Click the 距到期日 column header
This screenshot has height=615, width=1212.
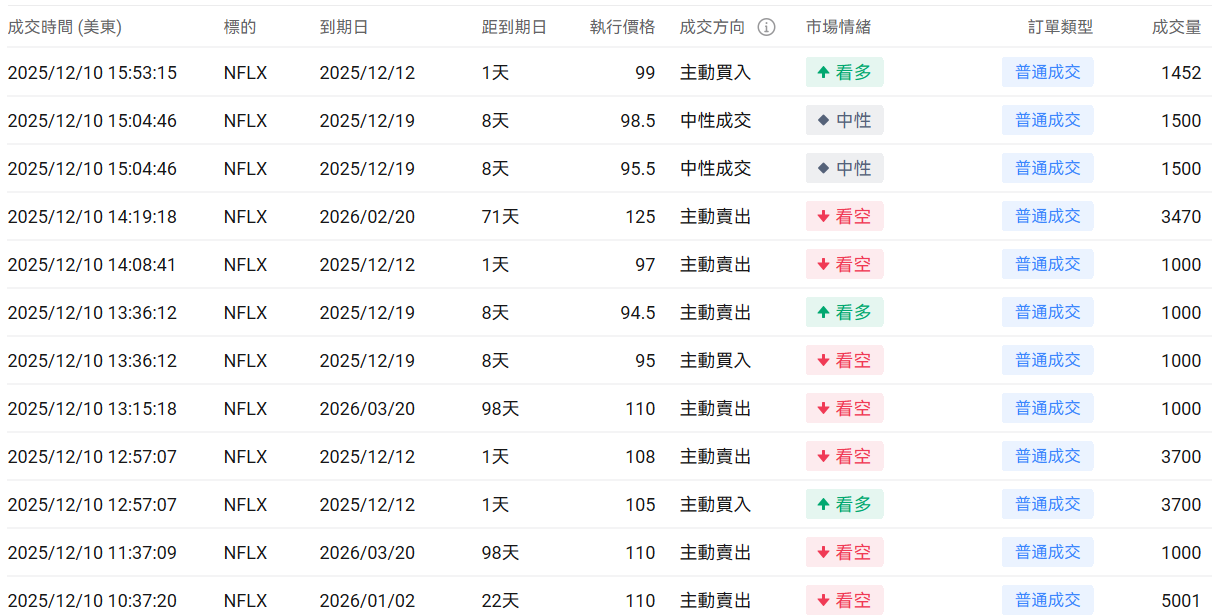click(514, 27)
